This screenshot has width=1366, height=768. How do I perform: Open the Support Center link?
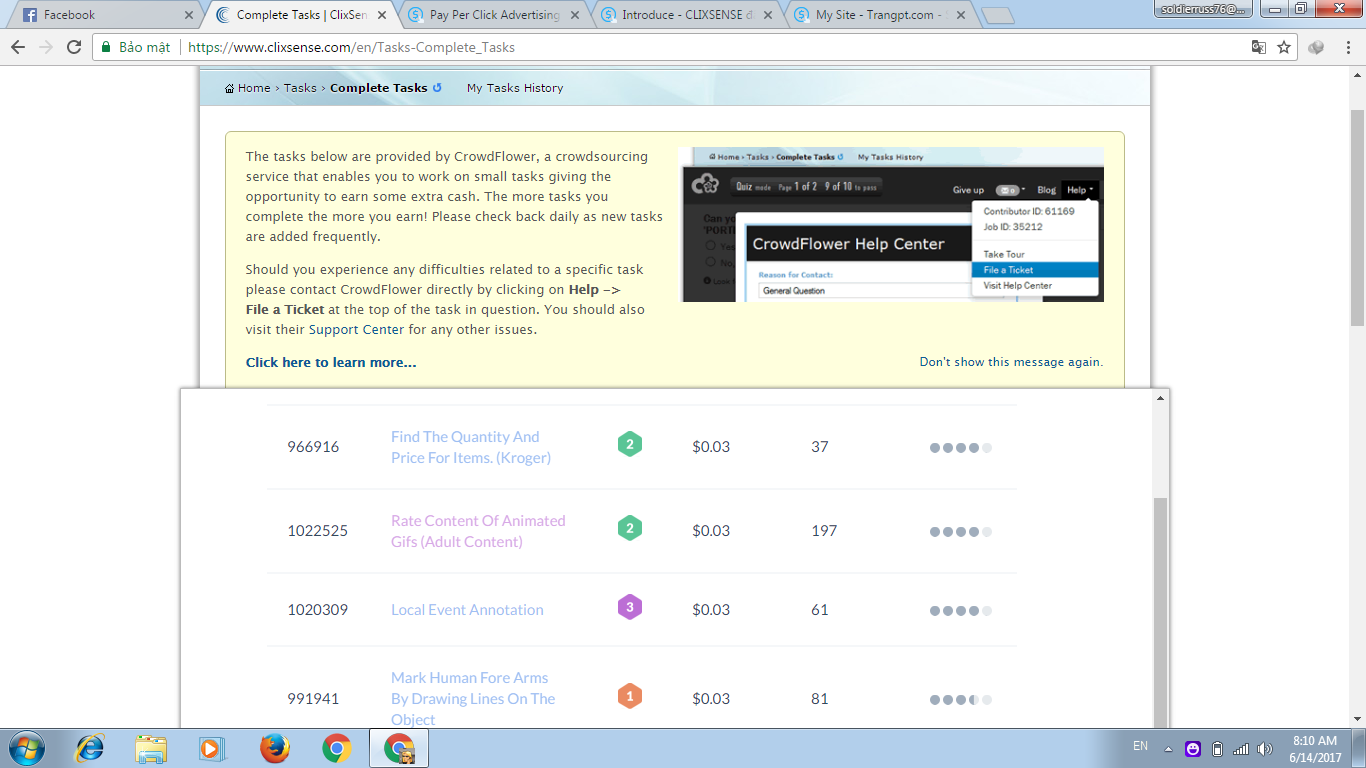[357, 329]
